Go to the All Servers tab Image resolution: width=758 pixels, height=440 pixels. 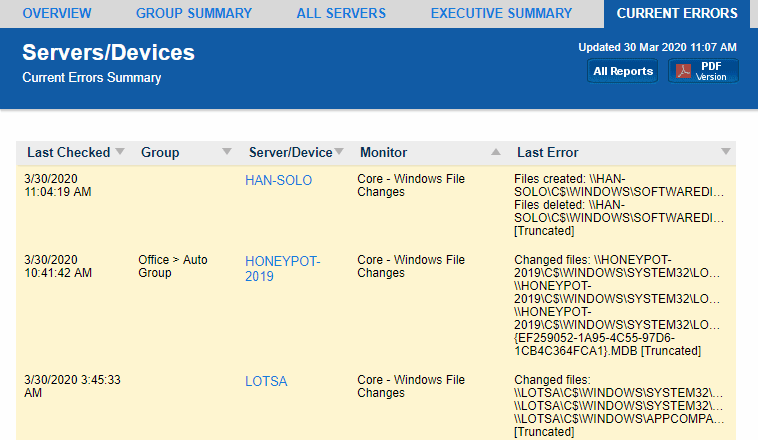[341, 13]
